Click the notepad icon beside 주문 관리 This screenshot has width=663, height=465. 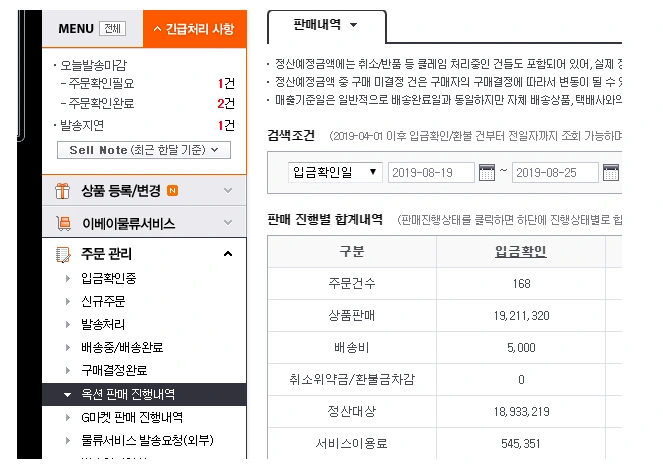[63, 254]
